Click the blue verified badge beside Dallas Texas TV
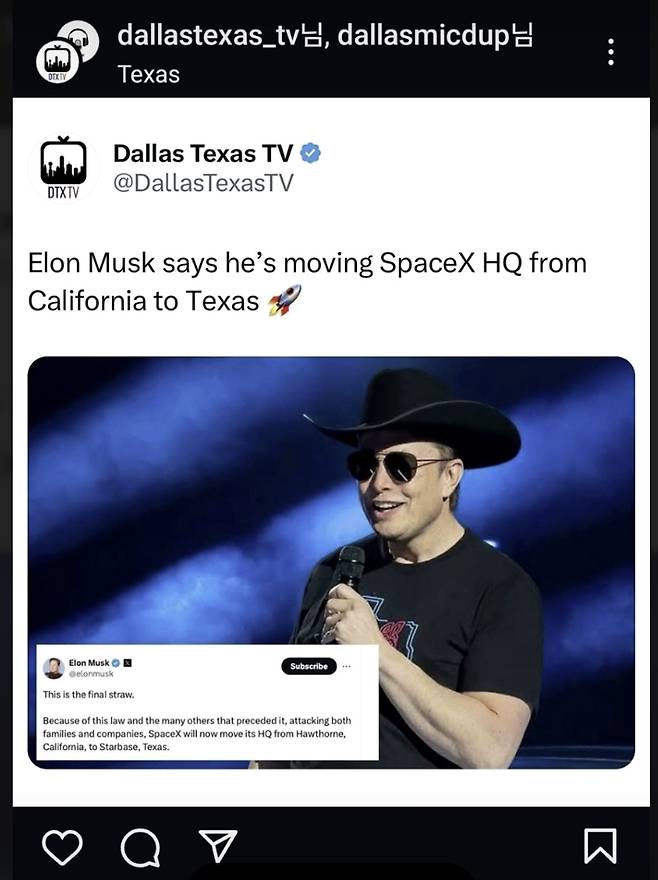The image size is (658, 880). click(x=310, y=153)
